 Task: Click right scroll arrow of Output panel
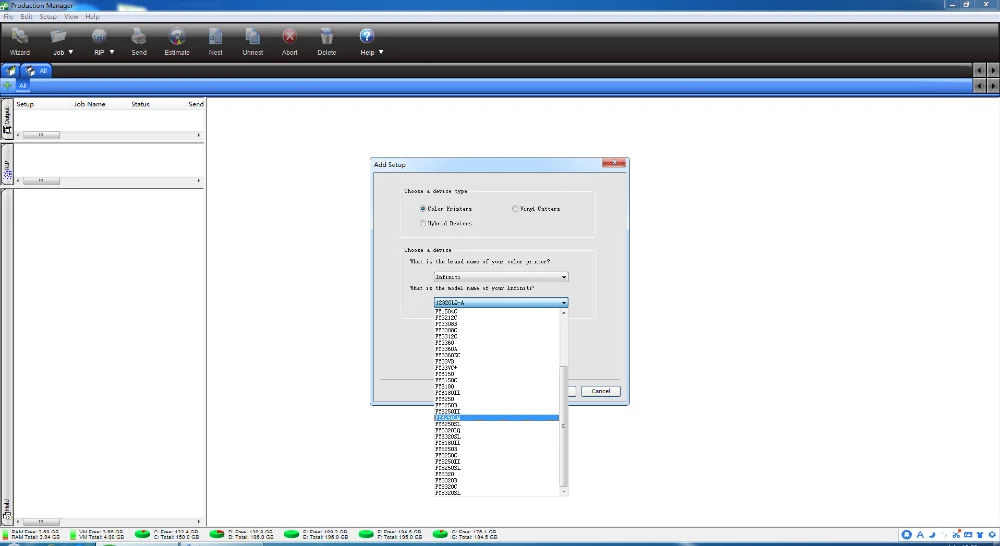tap(199, 135)
